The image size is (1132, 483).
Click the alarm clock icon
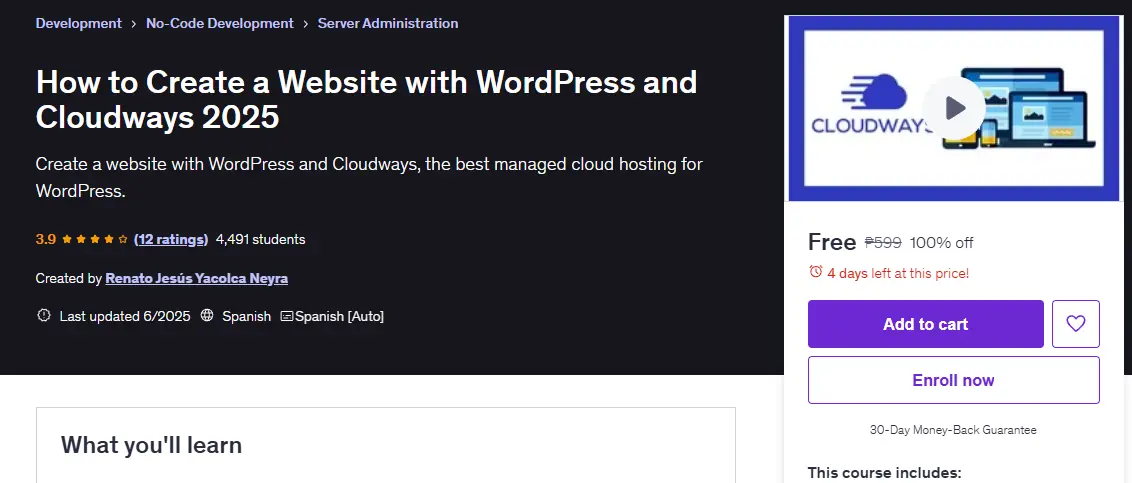[816, 271]
